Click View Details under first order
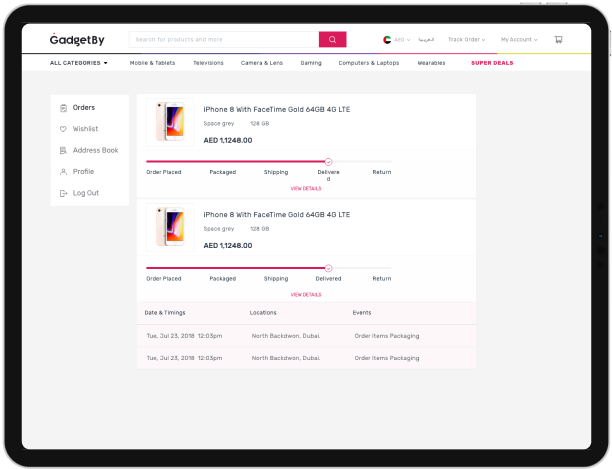This screenshot has height=469, width=612. 306,188
